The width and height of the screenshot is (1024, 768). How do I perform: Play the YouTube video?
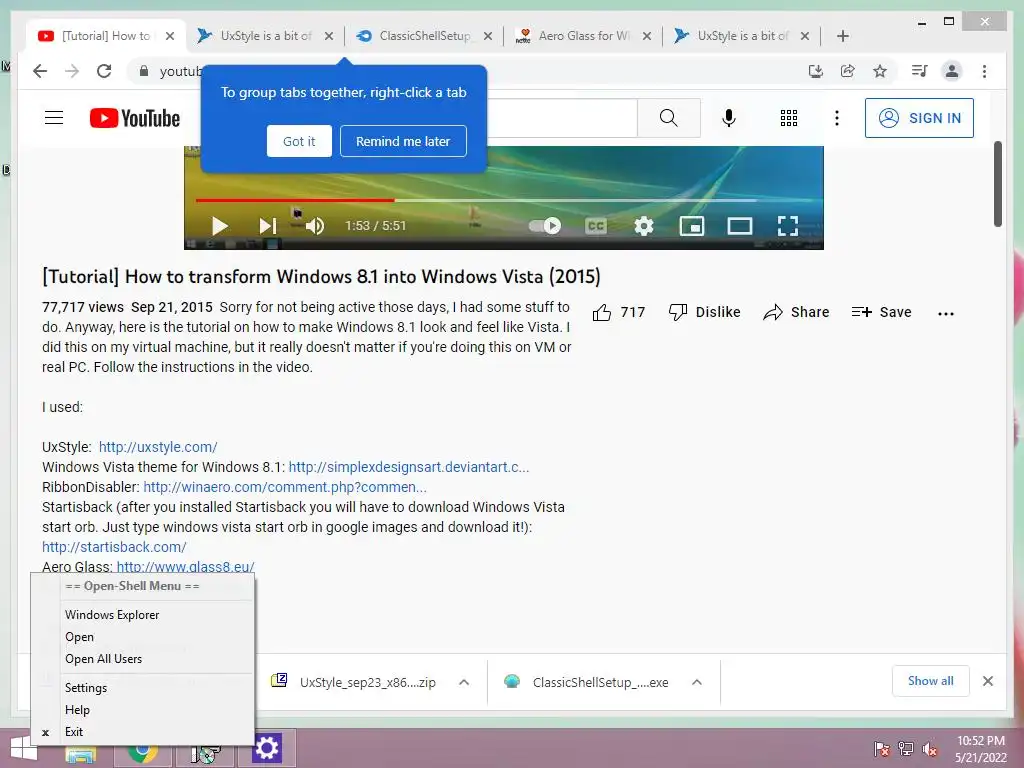click(x=220, y=226)
